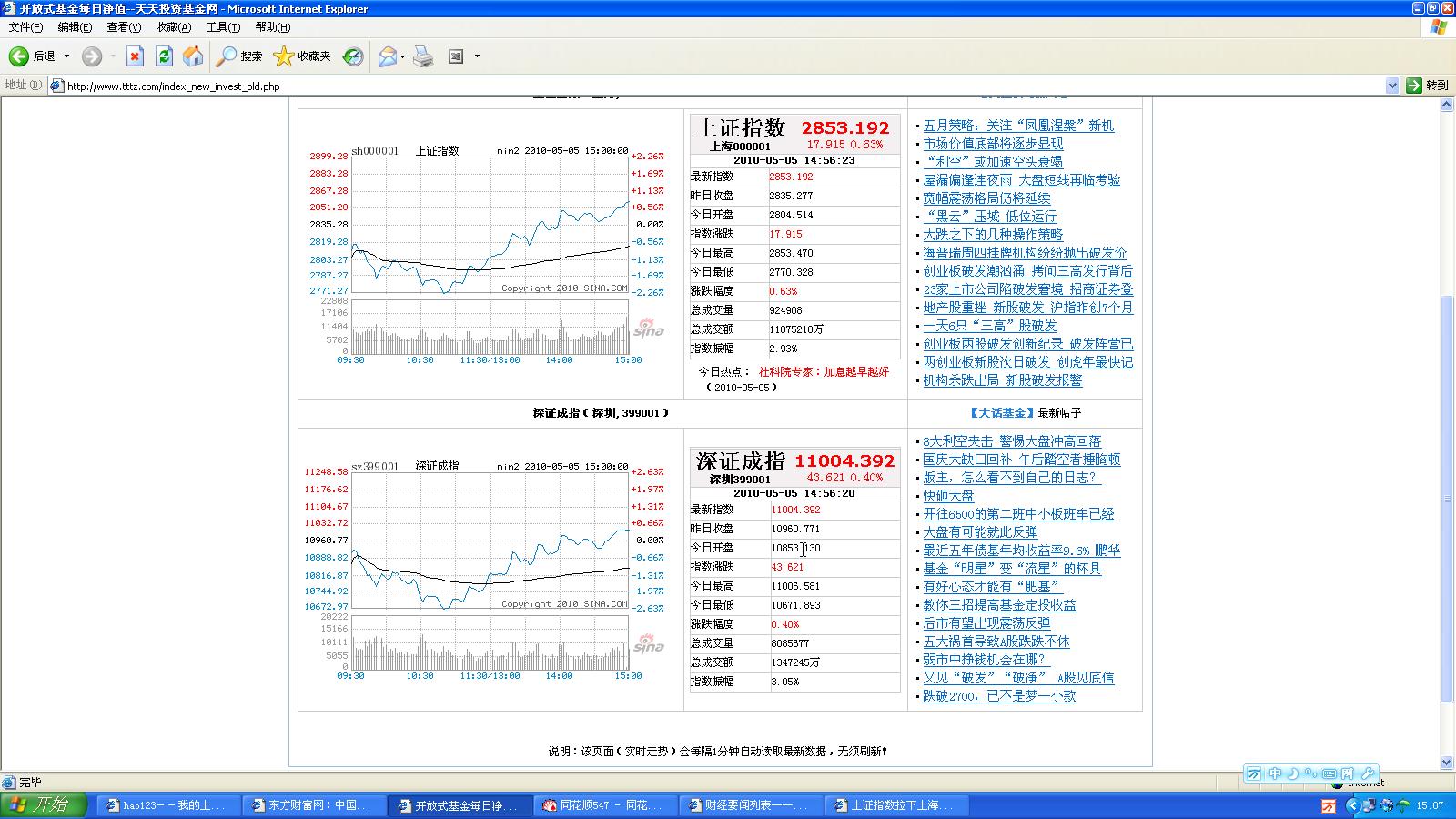Open link 市场价值底部将逐步显现
Screen dimensions: 1456x819
click(x=993, y=144)
